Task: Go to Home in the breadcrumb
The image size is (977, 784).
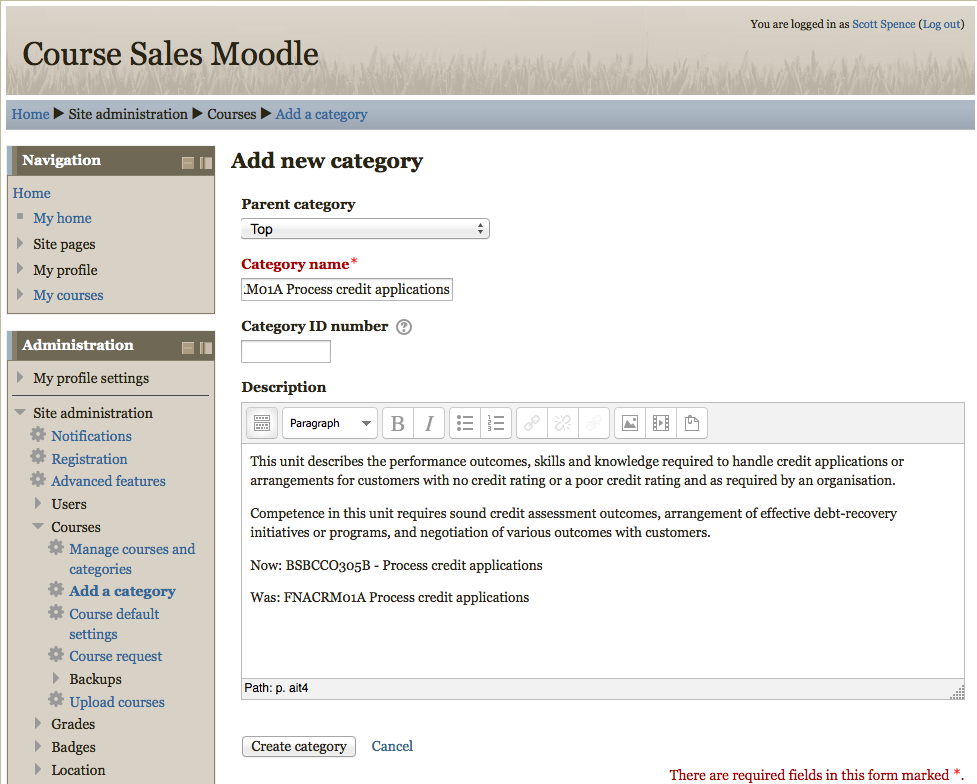Action: click(30, 114)
